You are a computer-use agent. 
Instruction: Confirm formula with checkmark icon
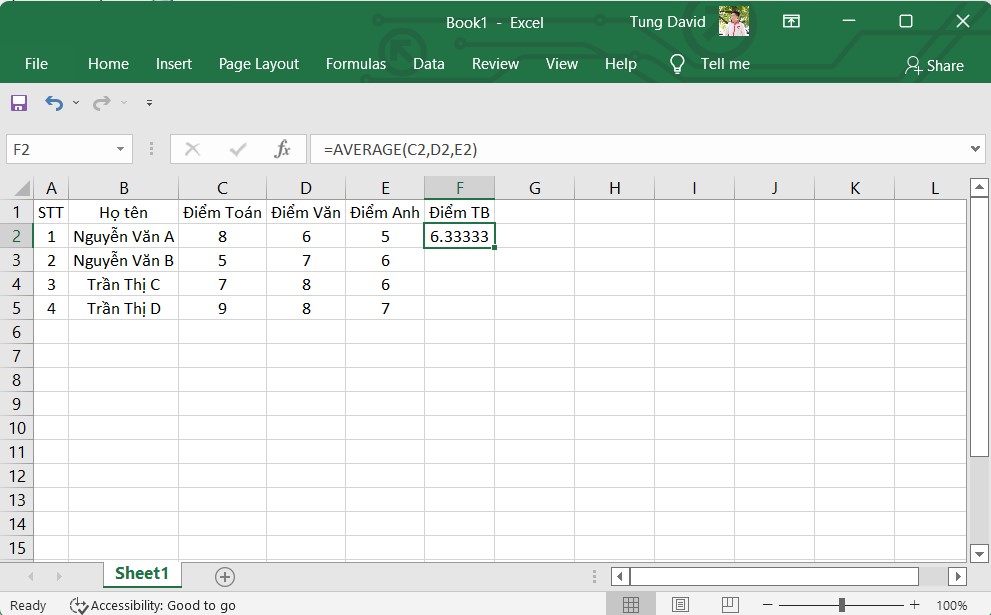[238, 149]
